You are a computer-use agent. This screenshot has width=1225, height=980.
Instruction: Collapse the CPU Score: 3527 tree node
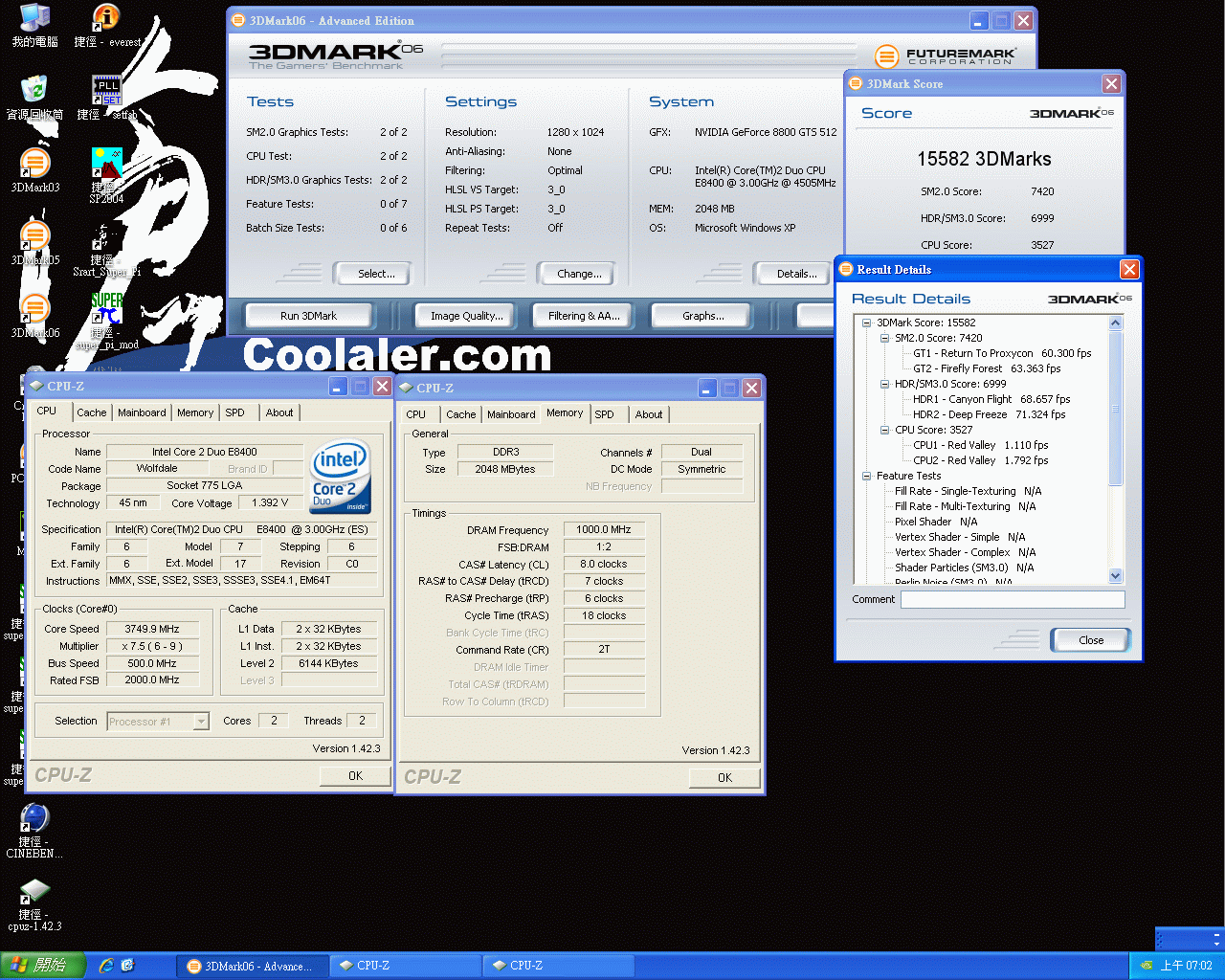tap(885, 430)
